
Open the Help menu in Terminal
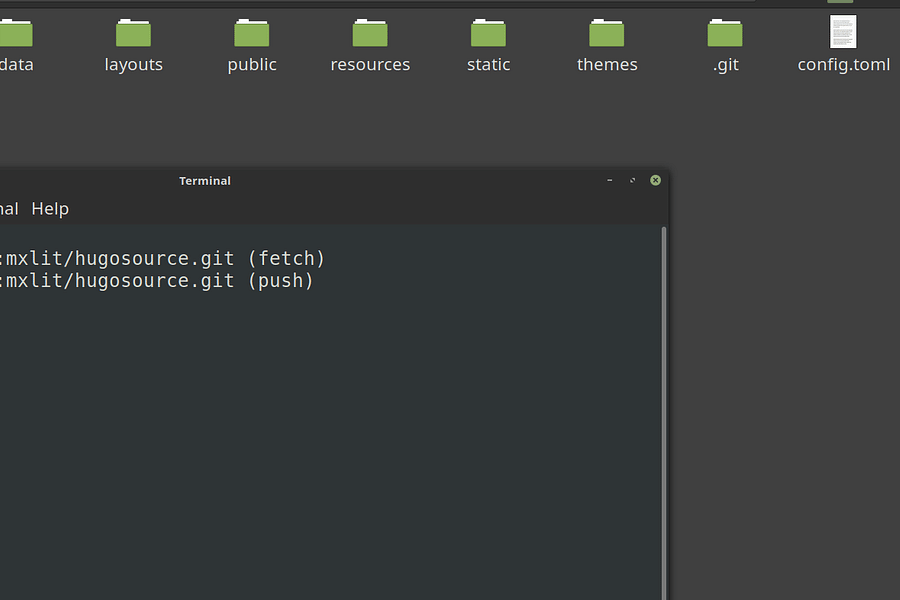pyautogui.click(x=50, y=208)
